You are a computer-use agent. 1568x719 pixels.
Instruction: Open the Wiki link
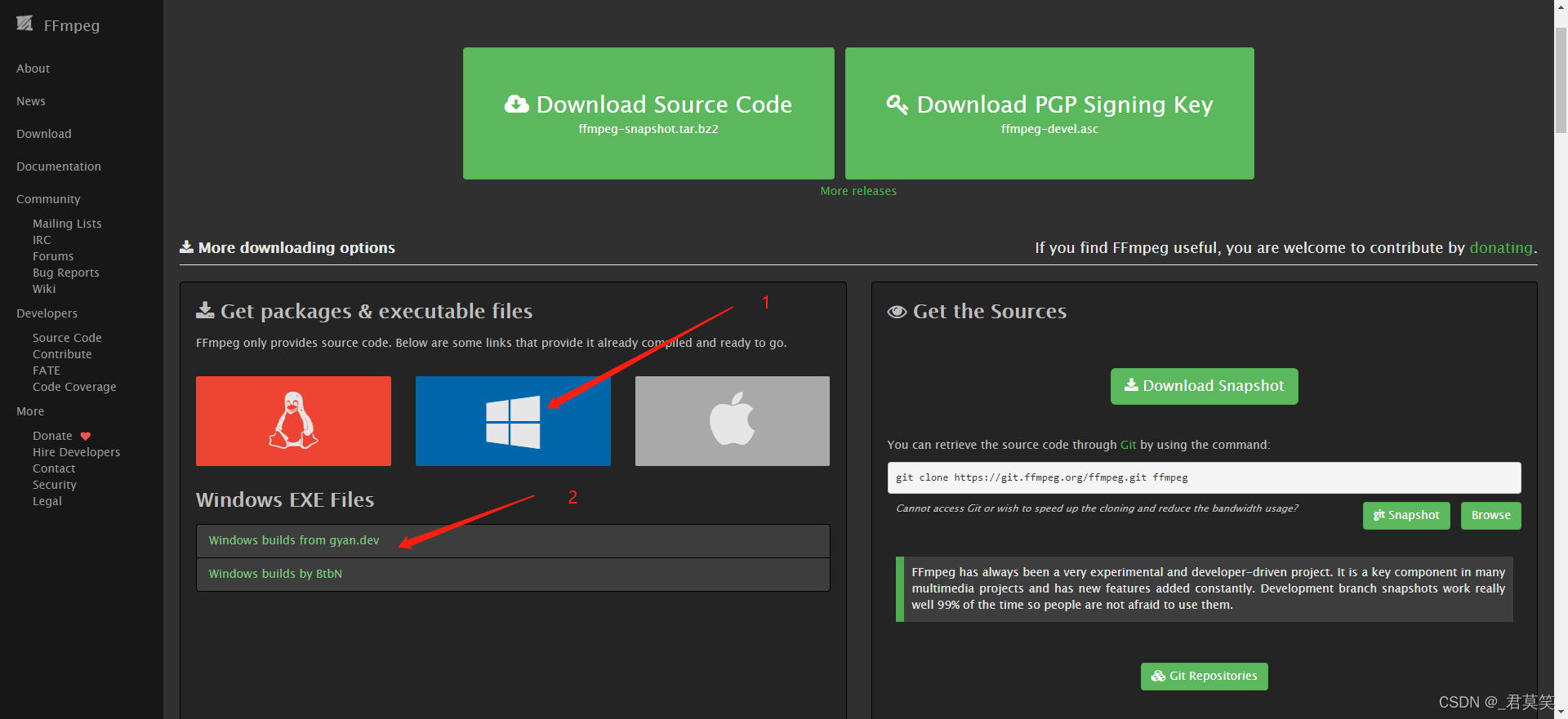point(44,289)
